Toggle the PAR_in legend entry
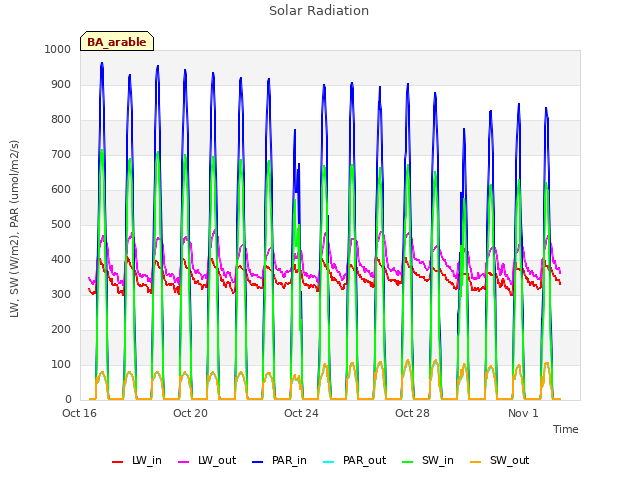 [x=280, y=461]
